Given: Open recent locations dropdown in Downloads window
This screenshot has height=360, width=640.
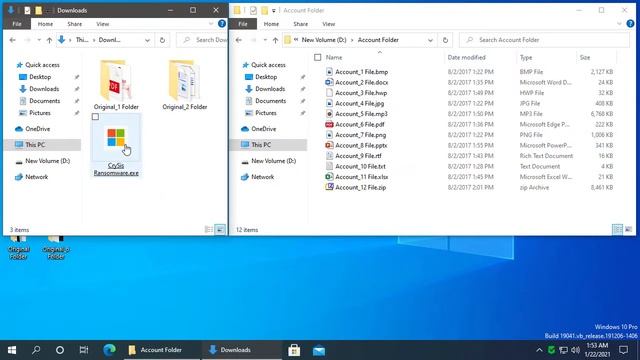Looking at the screenshot, I should click(x=39, y=40).
